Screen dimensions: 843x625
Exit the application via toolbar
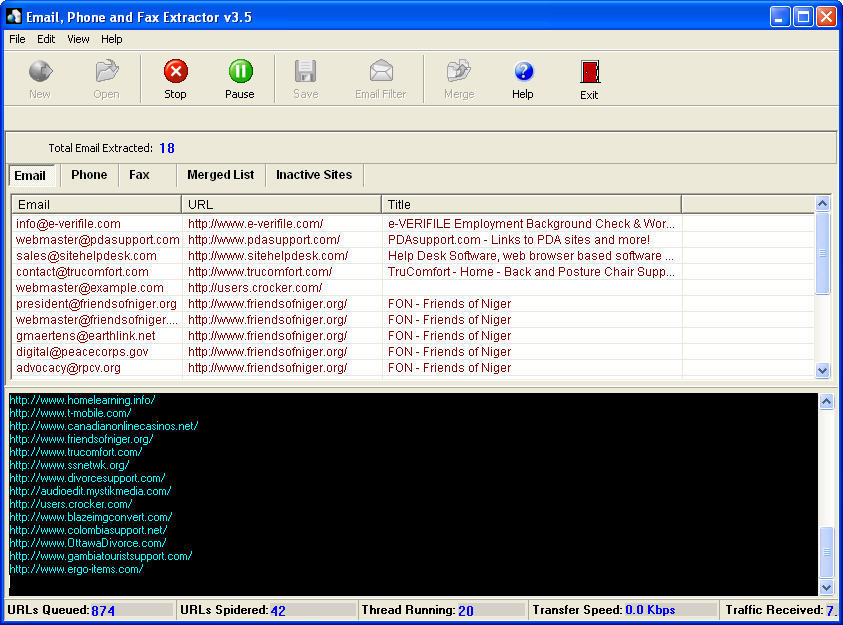pos(589,78)
